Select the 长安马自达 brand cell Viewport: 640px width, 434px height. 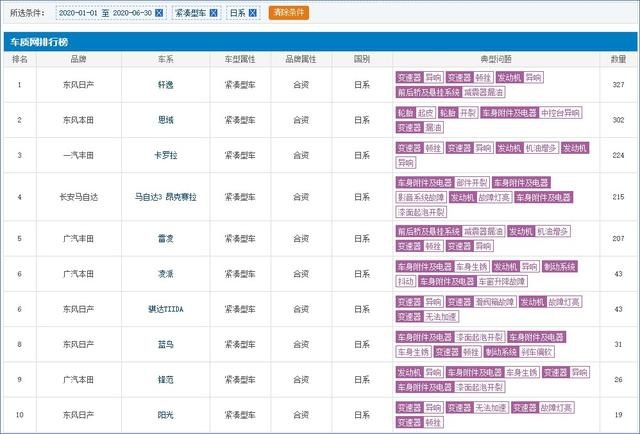[x=78, y=197]
